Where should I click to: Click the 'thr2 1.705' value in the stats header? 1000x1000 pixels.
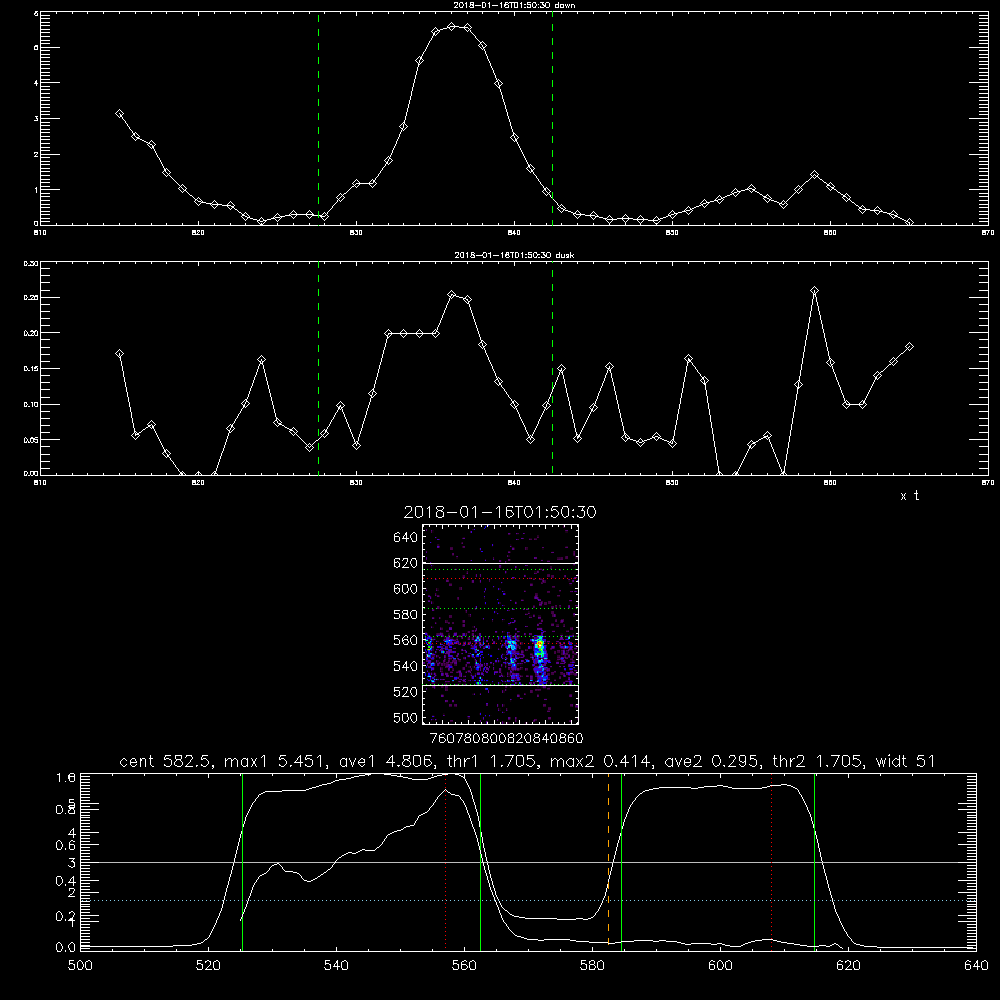[x=817, y=761]
